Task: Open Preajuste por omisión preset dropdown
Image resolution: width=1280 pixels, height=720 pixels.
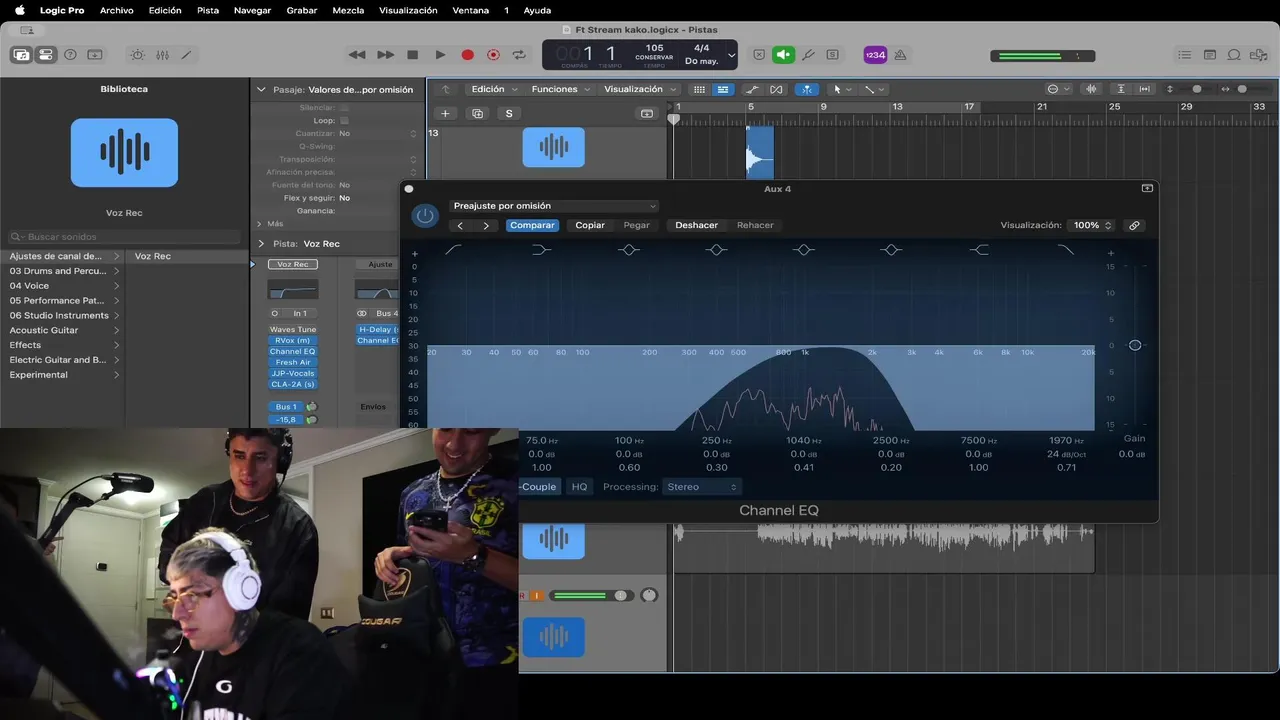Action: [x=554, y=206]
